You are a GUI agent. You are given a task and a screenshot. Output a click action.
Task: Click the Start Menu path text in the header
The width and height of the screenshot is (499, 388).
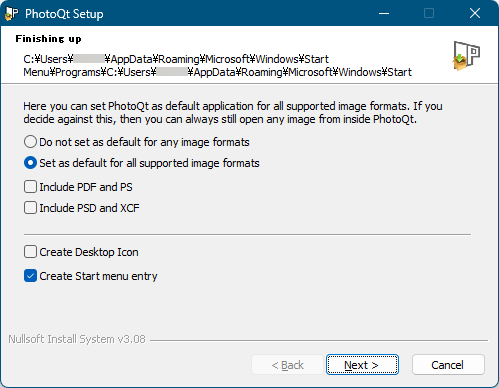coord(217,66)
